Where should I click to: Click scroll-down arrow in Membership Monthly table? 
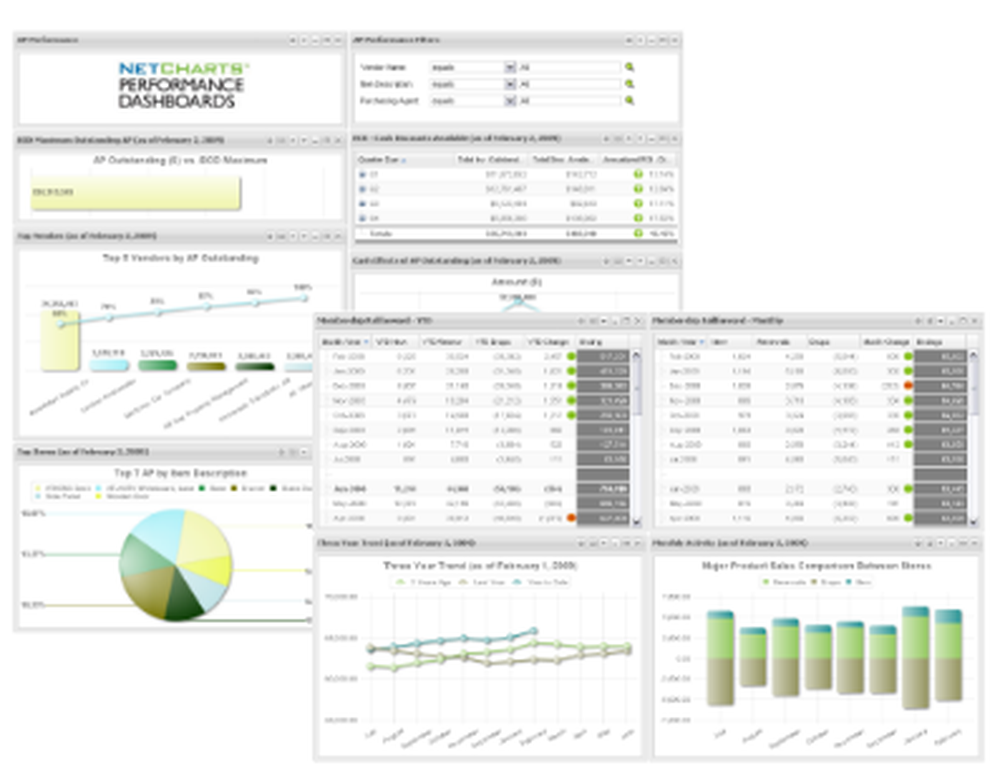tap(973, 521)
